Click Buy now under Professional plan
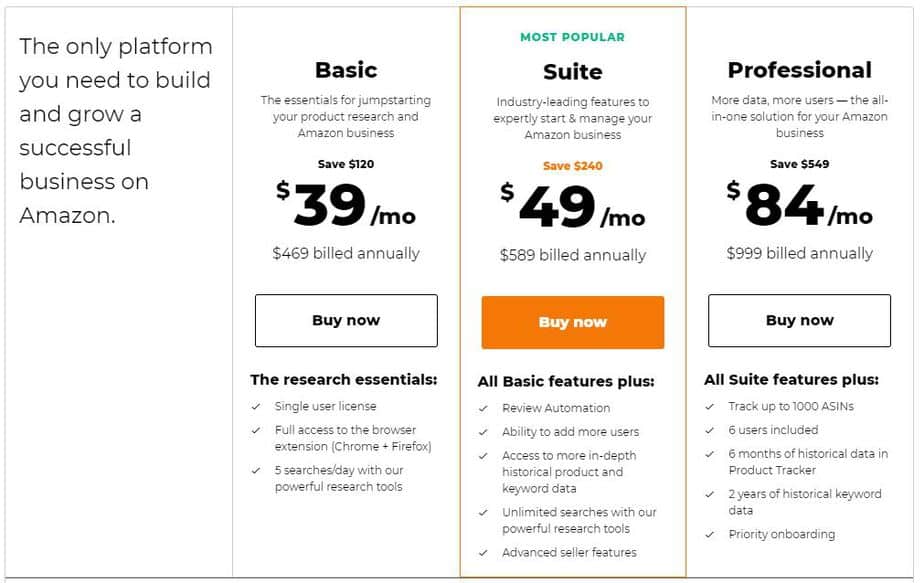The height and width of the screenshot is (583, 924). [799, 320]
